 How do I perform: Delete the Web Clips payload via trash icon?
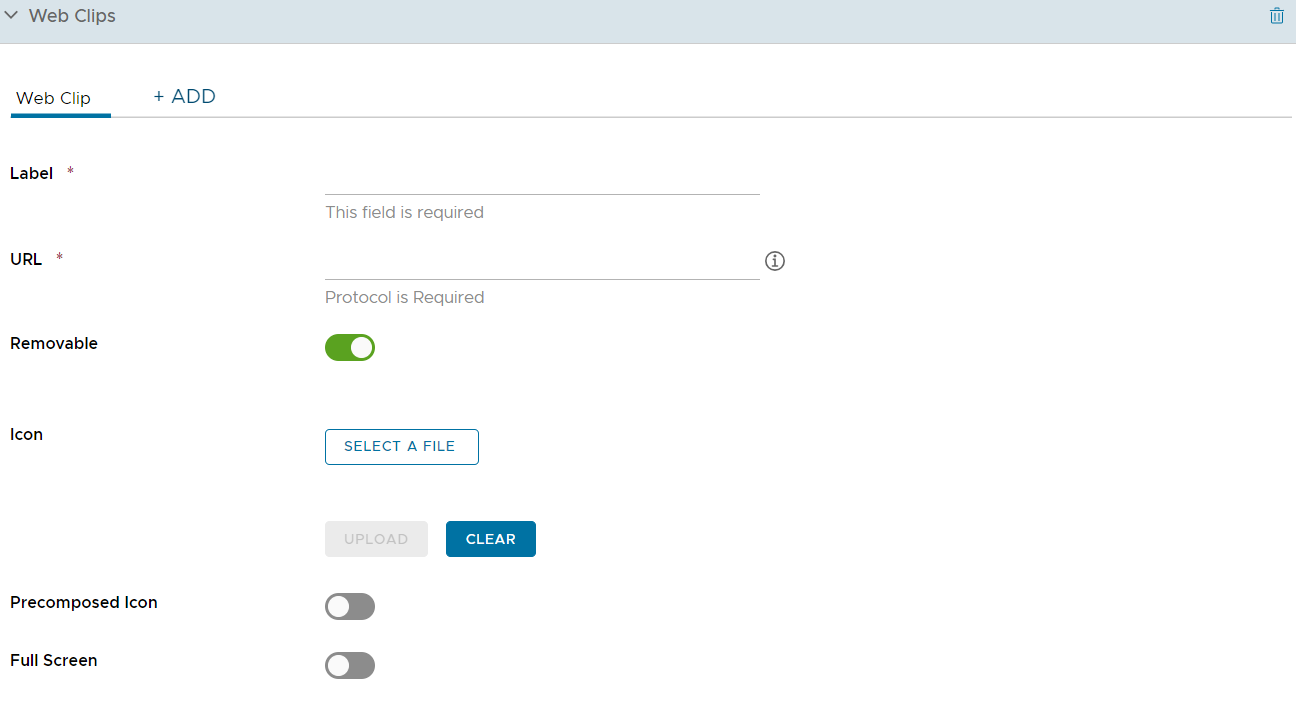point(1276,16)
